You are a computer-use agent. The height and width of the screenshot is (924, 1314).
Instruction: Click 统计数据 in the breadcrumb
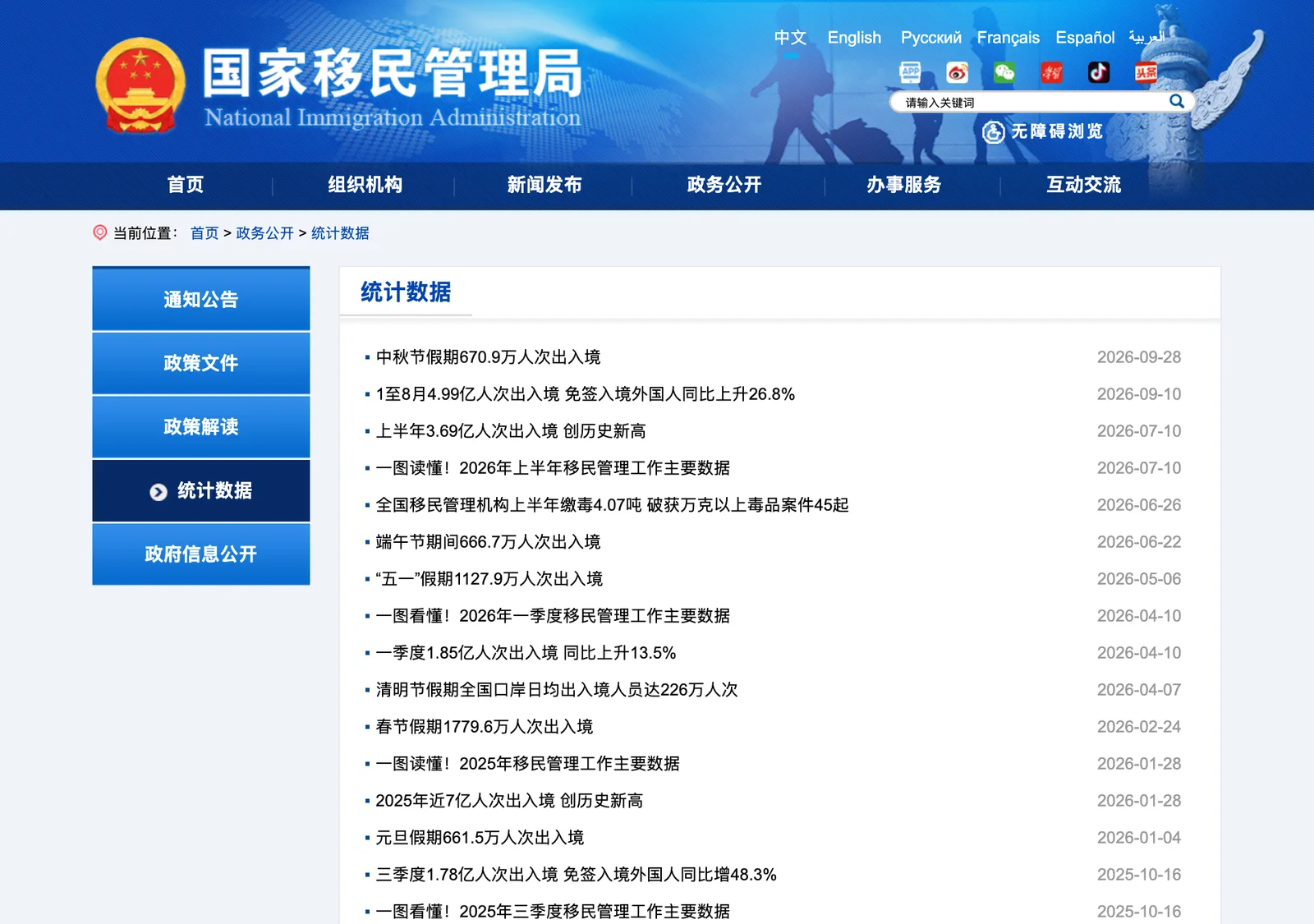pyautogui.click(x=340, y=233)
